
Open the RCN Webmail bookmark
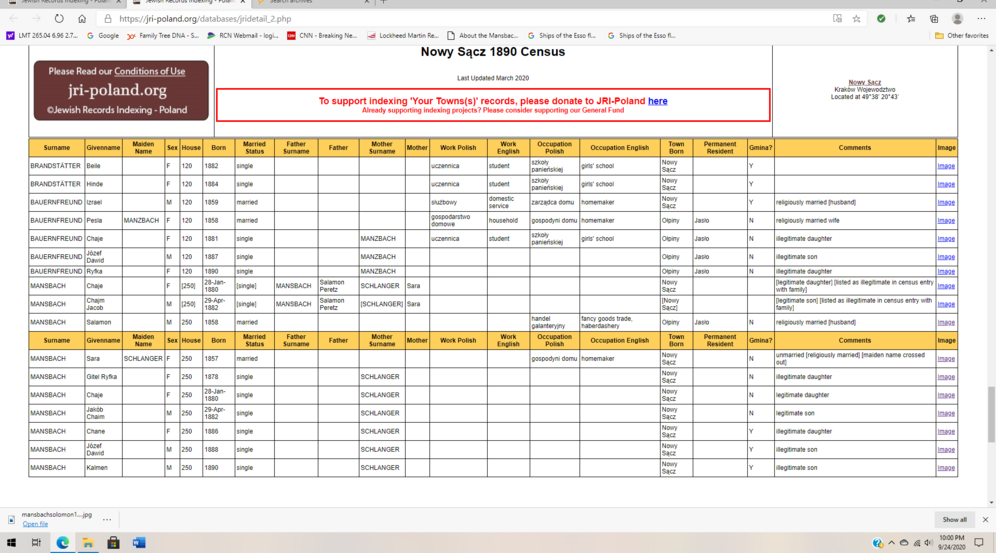point(243,36)
